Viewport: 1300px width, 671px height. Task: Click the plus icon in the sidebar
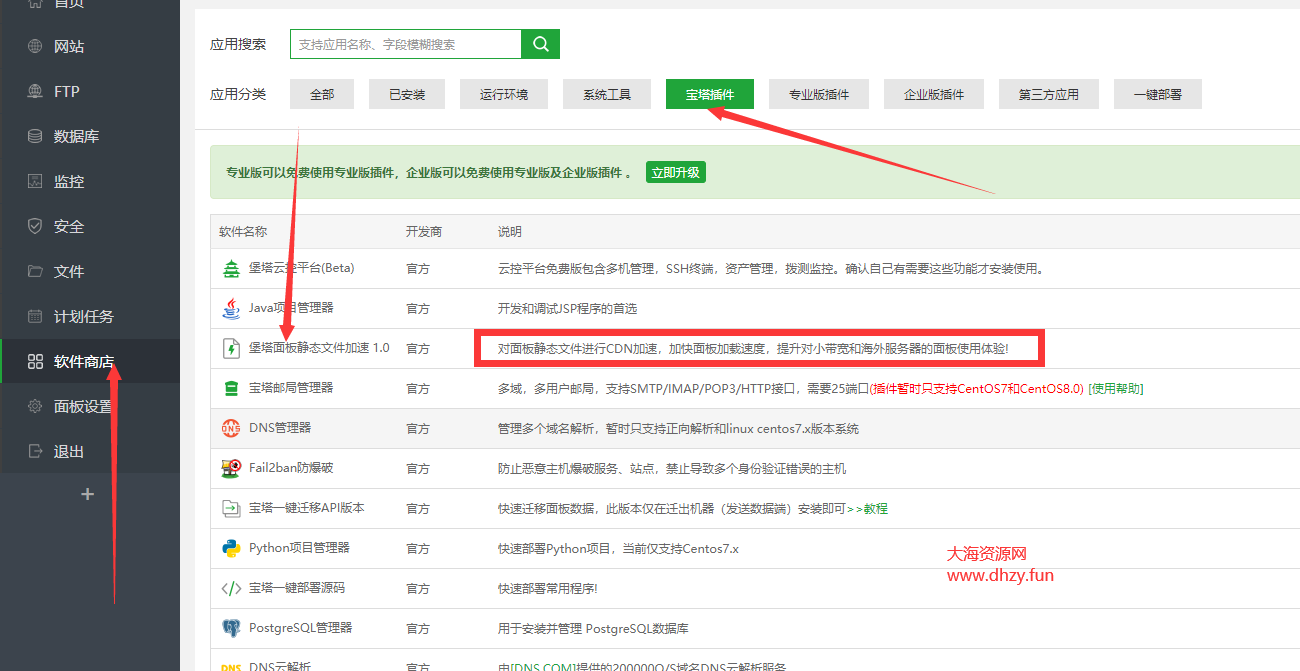[x=87, y=494]
